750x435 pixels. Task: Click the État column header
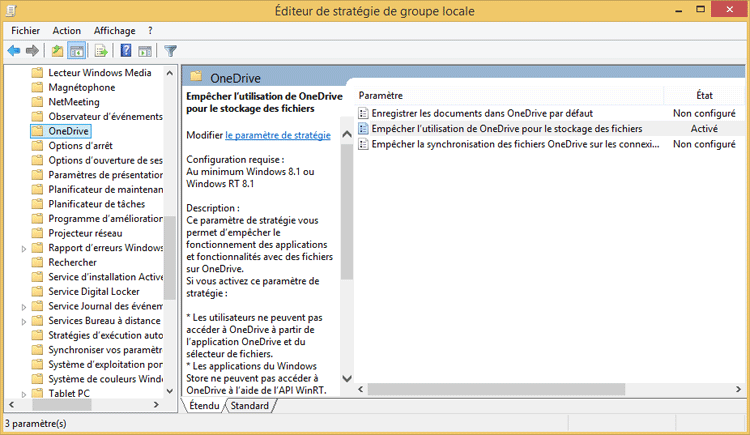[x=704, y=95]
